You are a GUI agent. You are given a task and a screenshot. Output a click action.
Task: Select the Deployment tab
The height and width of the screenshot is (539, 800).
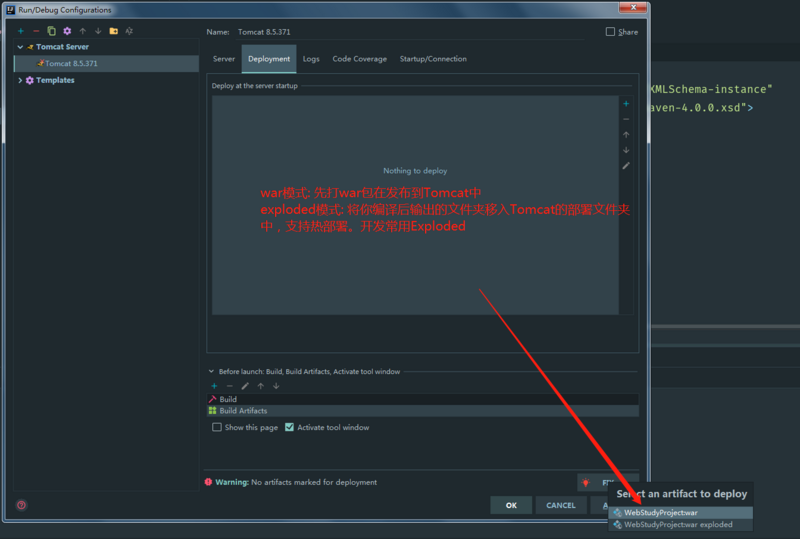pyautogui.click(x=269, y=59)
